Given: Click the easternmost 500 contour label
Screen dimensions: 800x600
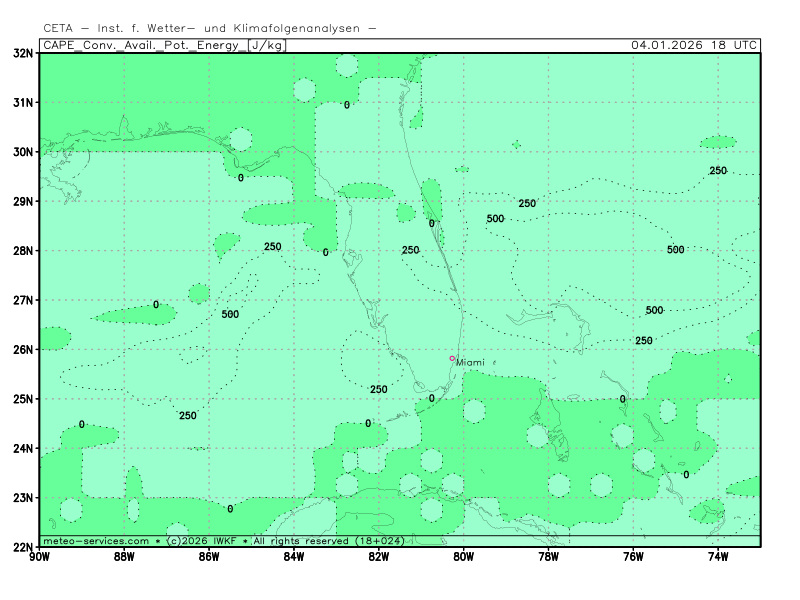Looking at the screenshot, I should point(676,249).
